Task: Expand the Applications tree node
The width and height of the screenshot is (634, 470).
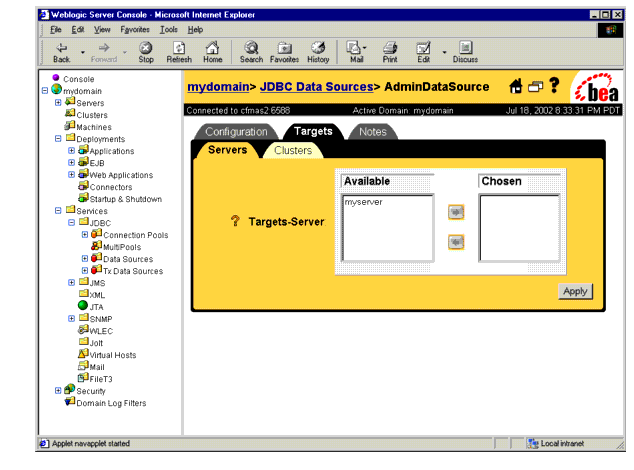Action: [x=72, y=150]
